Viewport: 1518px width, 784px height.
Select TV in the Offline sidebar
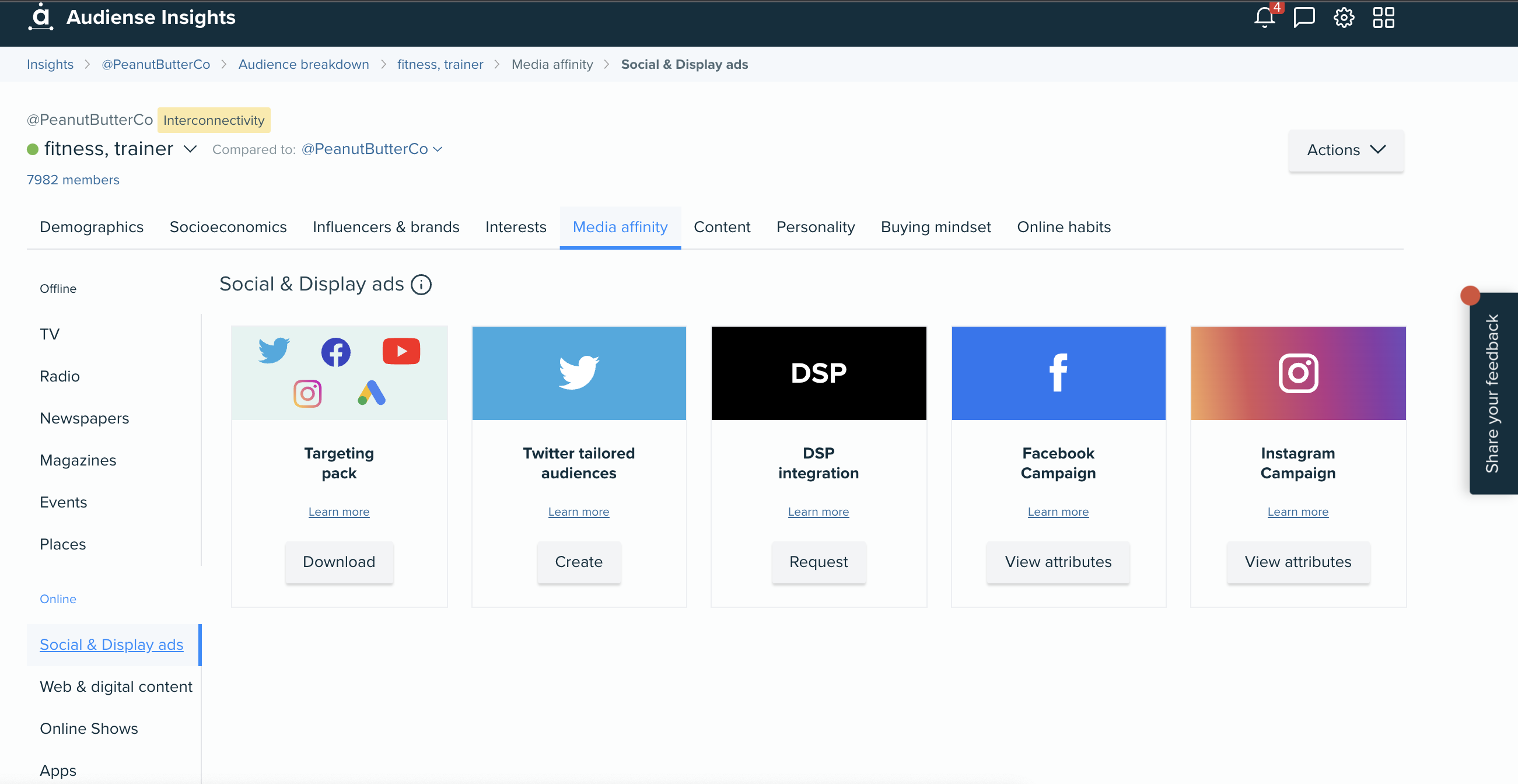50,335
